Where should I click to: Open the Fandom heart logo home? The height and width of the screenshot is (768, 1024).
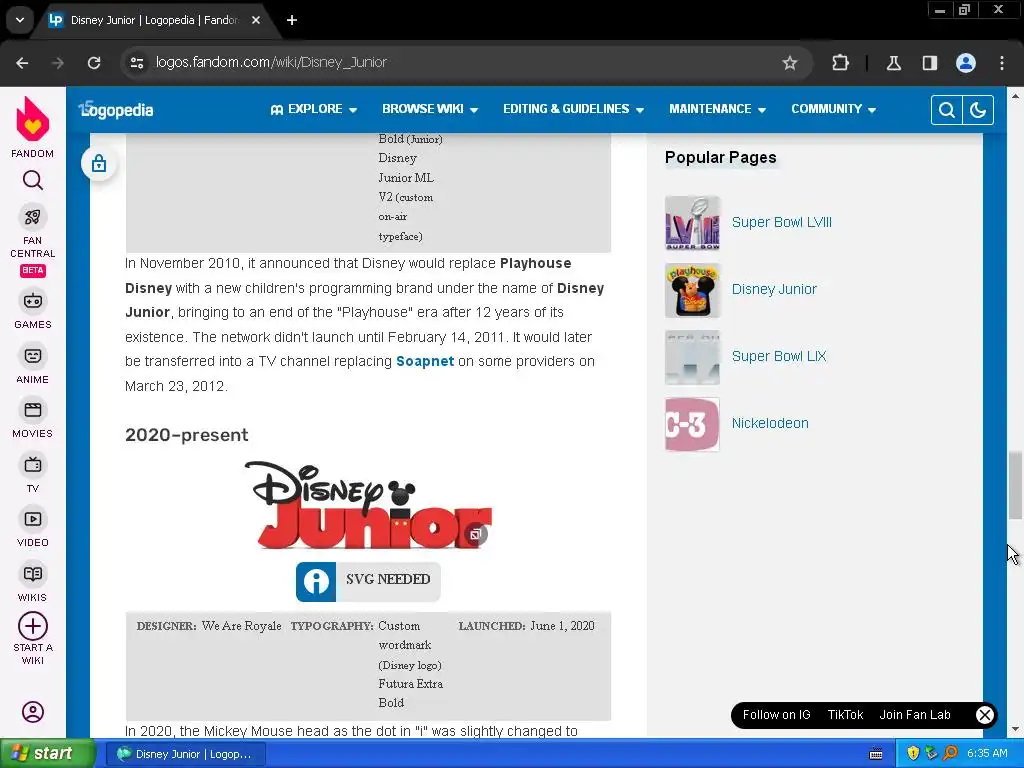click(33, 120)
